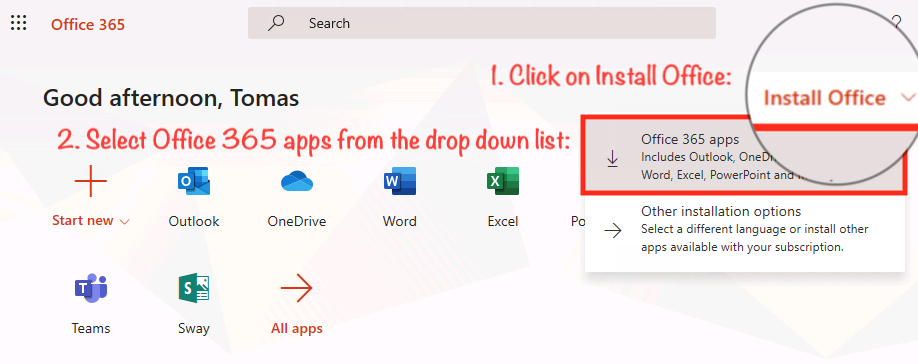The image size is (918, 364).
Task: Click the right arrow beside Other installation options
Action: pyautogui.click(x=613, y=230)
